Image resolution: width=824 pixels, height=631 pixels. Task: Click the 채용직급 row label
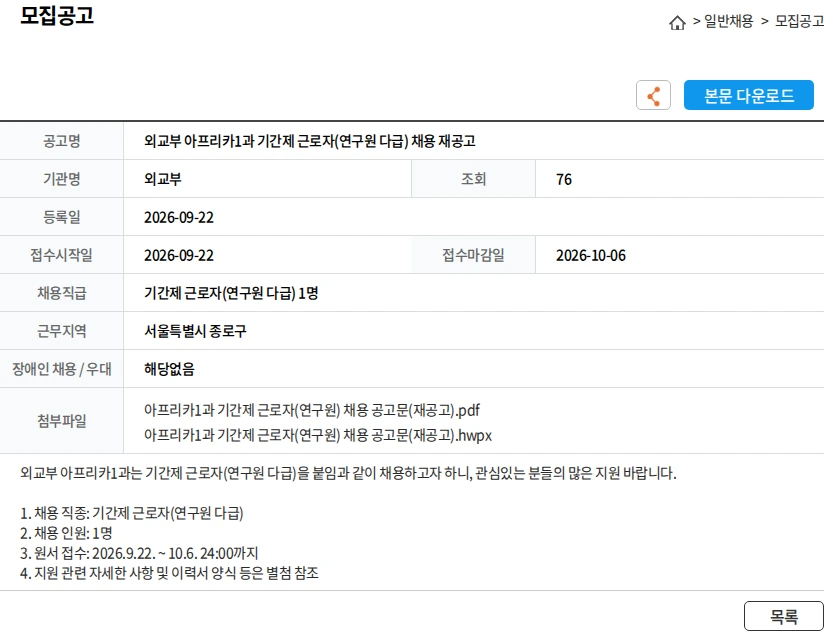tap(61, 293)
